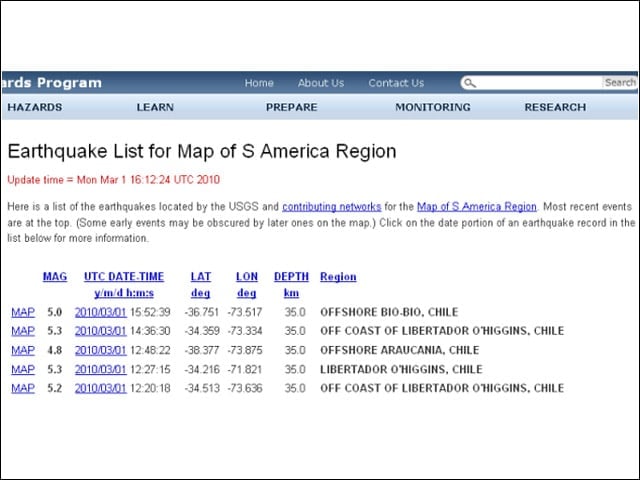Follow the Map of S America Region link

[x=477, y=207]
